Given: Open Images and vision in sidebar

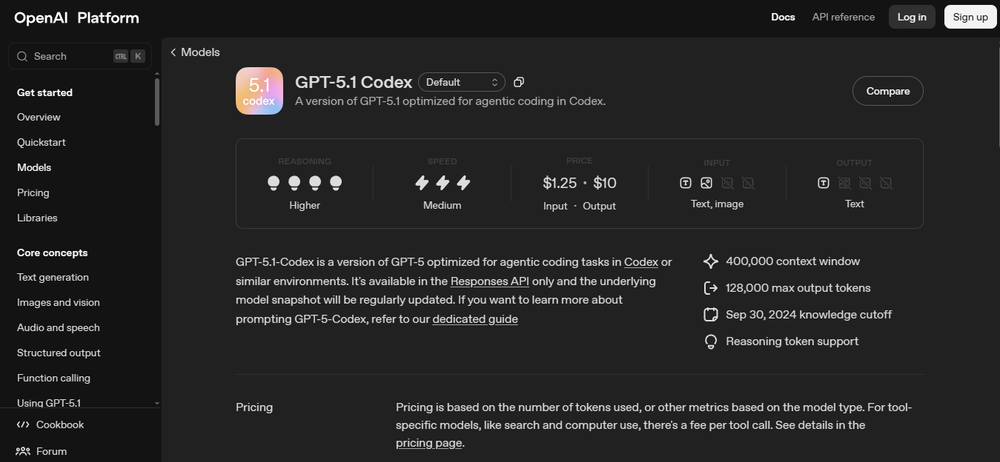Looking at the screenshot, I should (x=58, y=302).
